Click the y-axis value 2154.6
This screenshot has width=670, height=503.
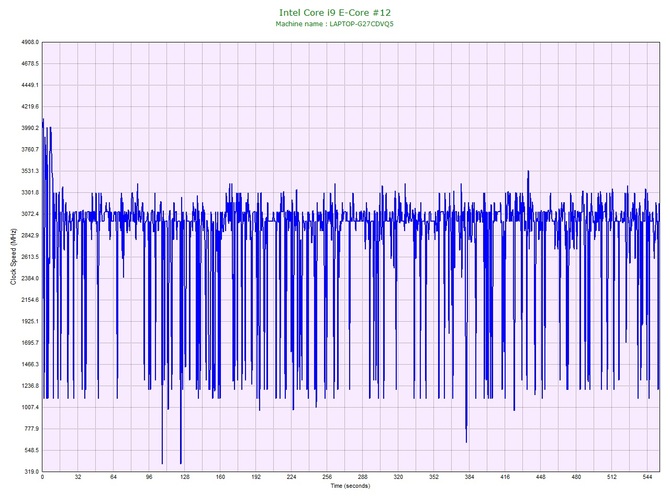[x=30, y=300]
